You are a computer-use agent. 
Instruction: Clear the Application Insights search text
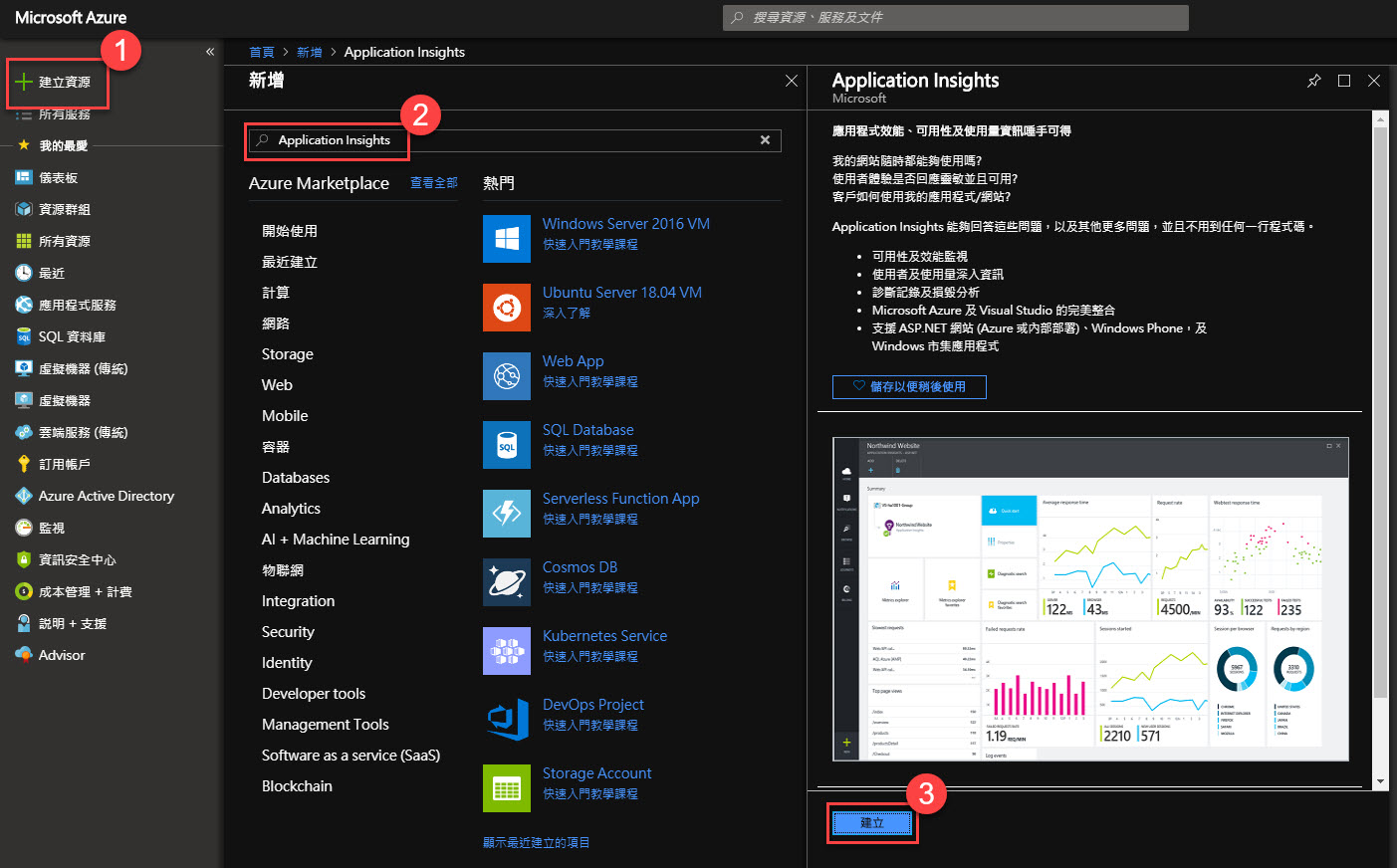tap(765, 140)
